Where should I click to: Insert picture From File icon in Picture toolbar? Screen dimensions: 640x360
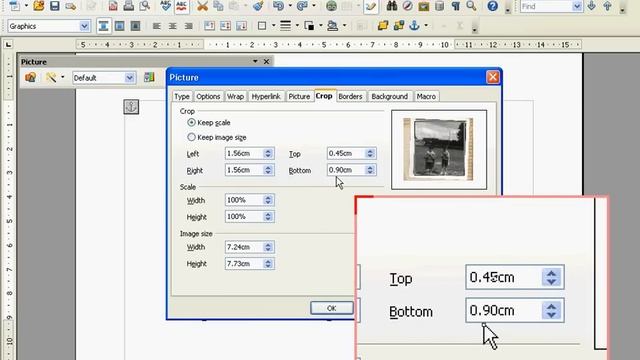[30, 77]
